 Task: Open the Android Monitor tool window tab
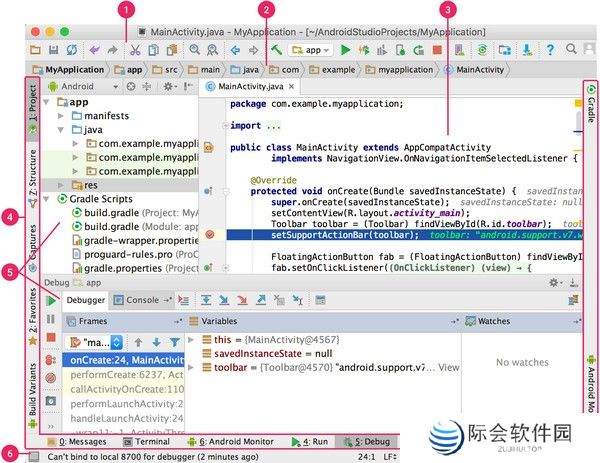pyautogui.click(x=230, y=442)
